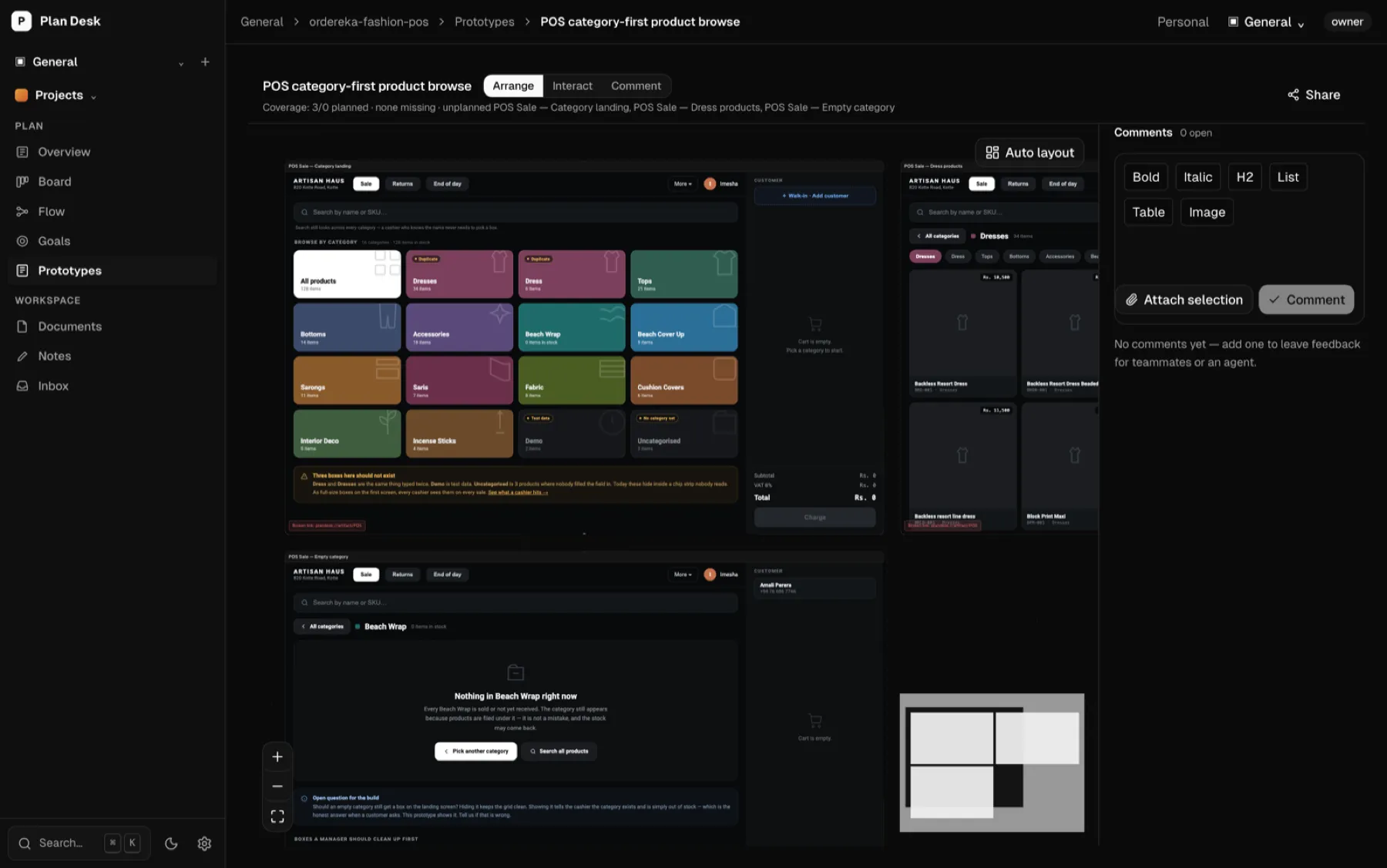This screenshot has height=868, width=1387.
Task: Attach selection to comment
Action: 1184,300
